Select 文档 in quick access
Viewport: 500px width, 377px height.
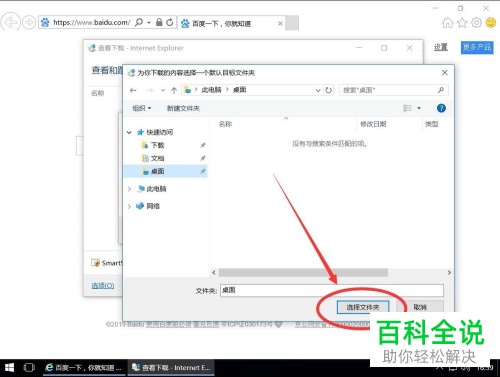157,158
